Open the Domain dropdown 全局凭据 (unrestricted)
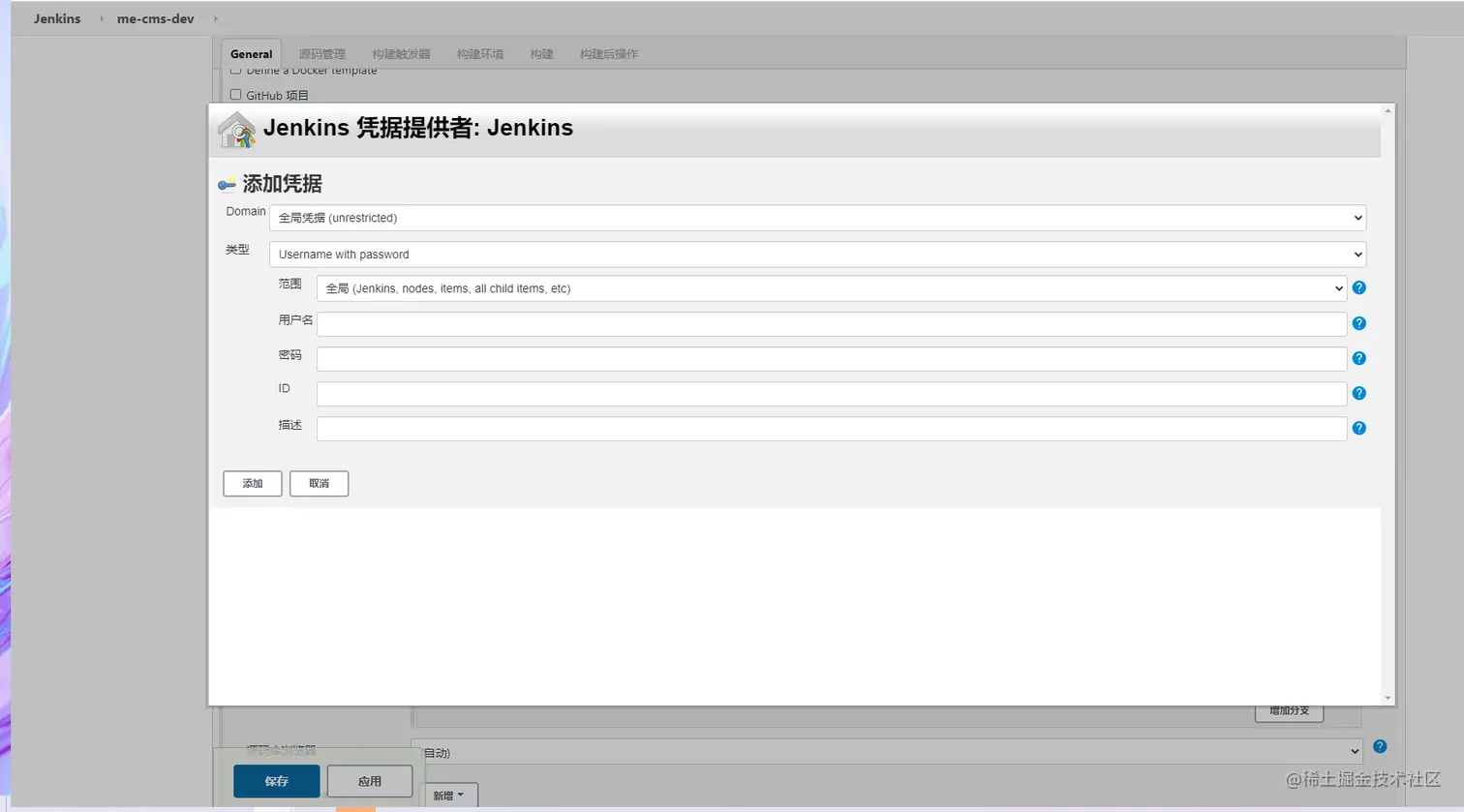The image size is (1464, 812). click(x=817, y=218)
